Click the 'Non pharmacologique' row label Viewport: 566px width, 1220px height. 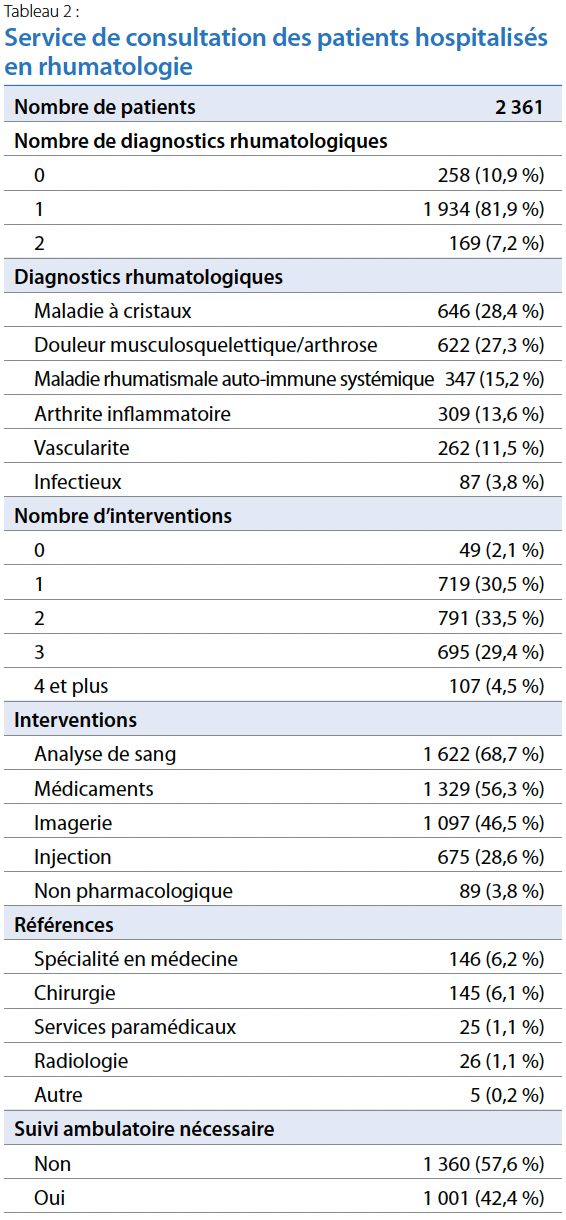[133, 890]
